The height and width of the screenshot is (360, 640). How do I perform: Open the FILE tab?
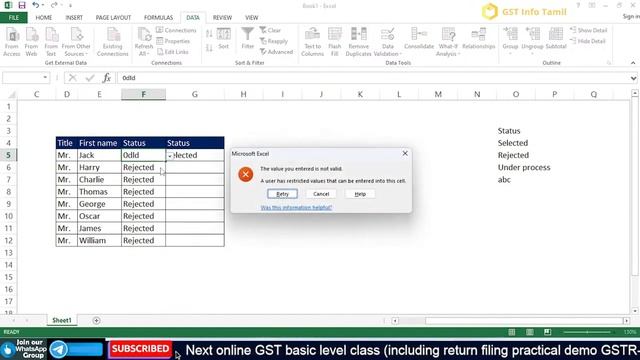14,18
